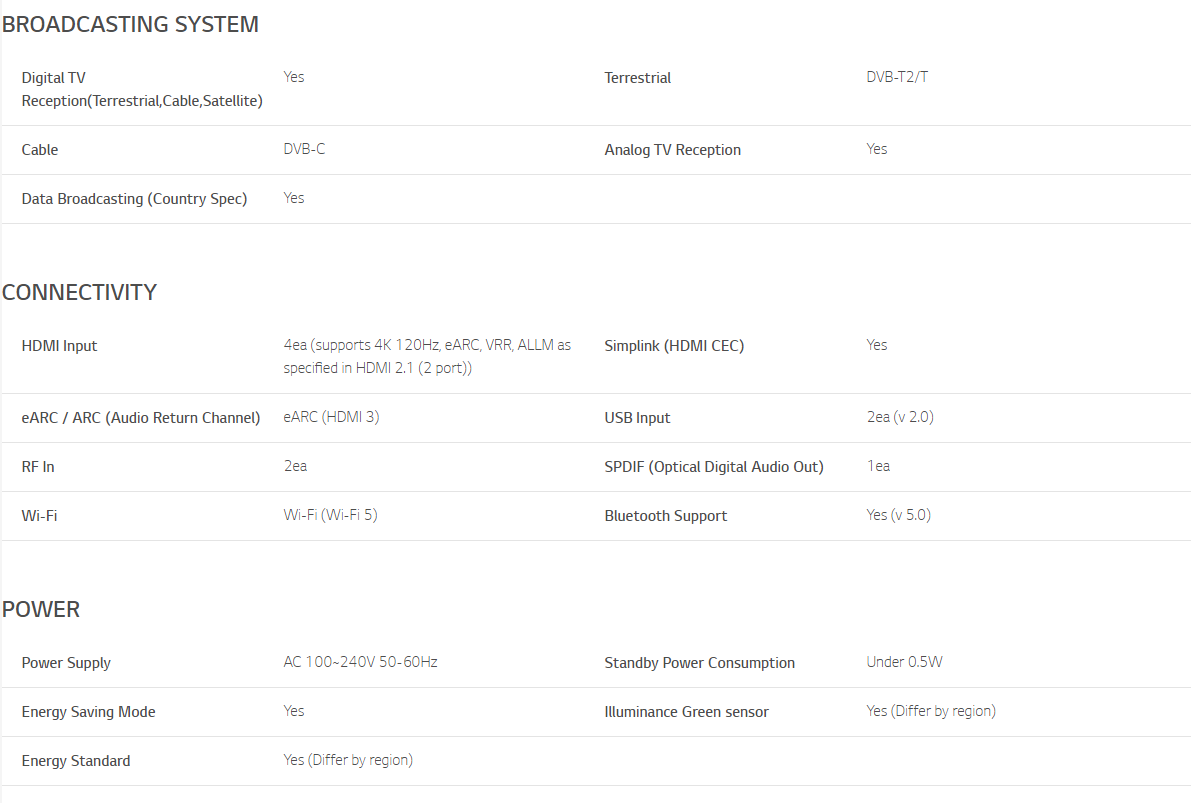Select the Illuminance Green sensor value 'Yes (Differ by region)'
This screenshot has width=1191, height=803.
point(931,711)
